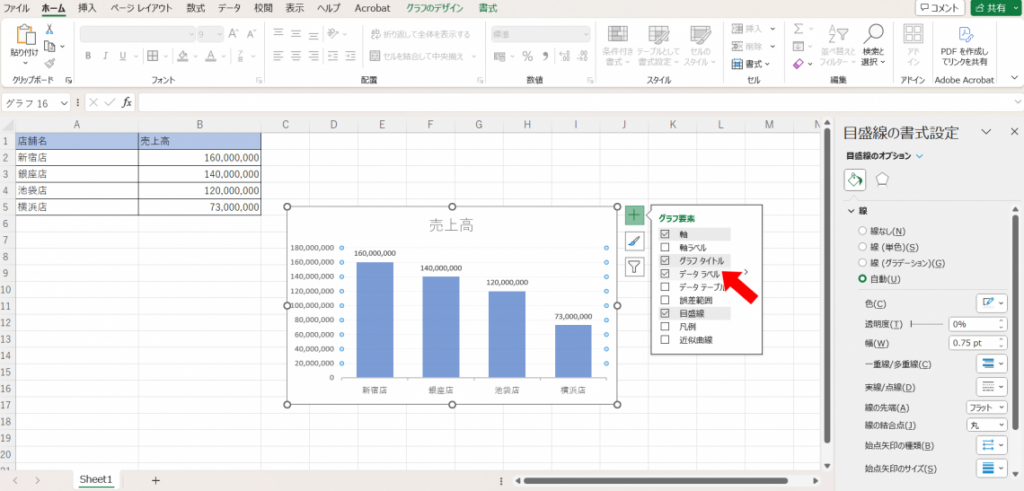Open the 挿入 ribbon tab
This screenshot has height=491, width=1024.
87,7
